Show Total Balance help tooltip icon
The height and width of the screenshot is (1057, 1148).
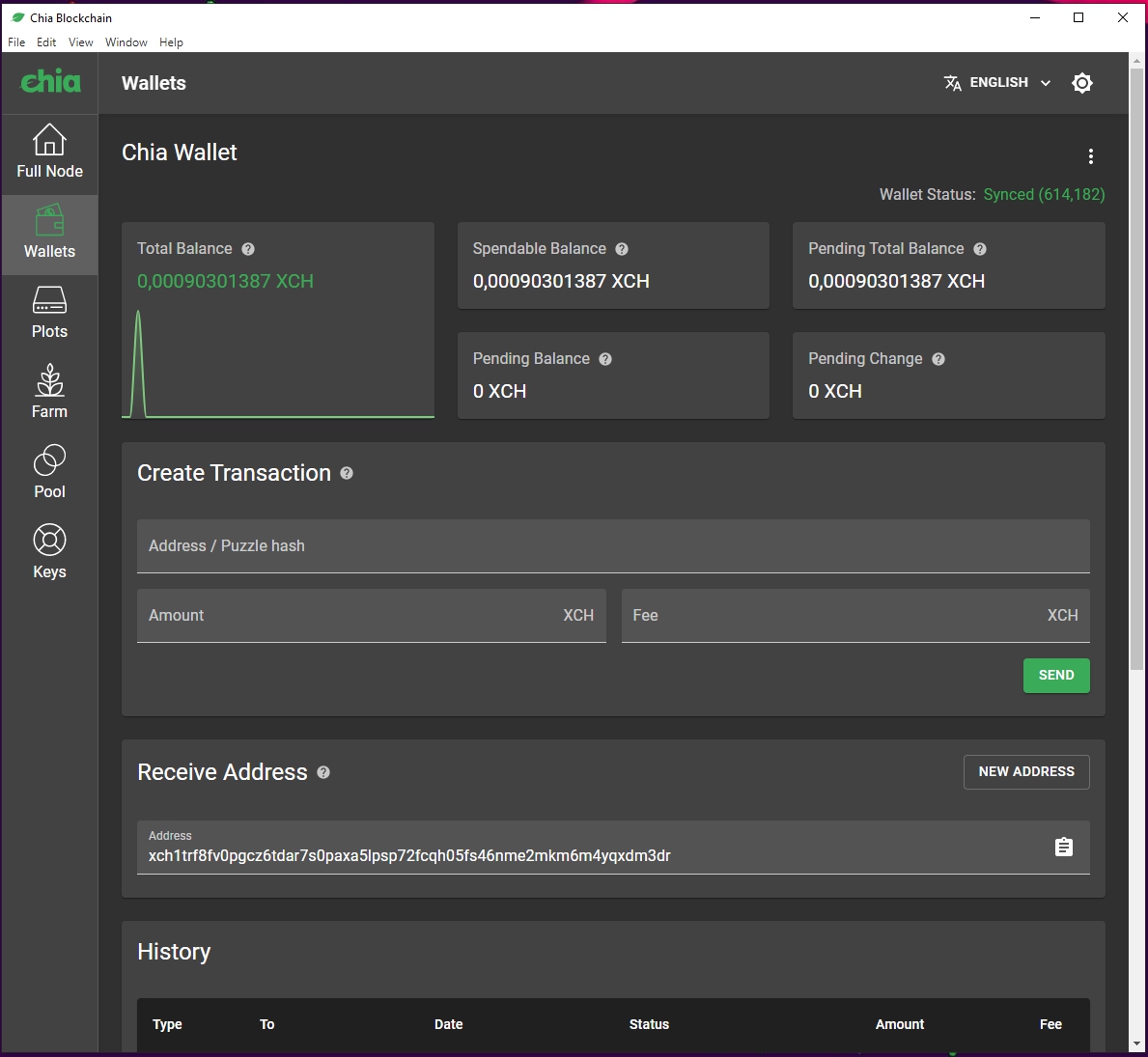[x=248, y=249]
